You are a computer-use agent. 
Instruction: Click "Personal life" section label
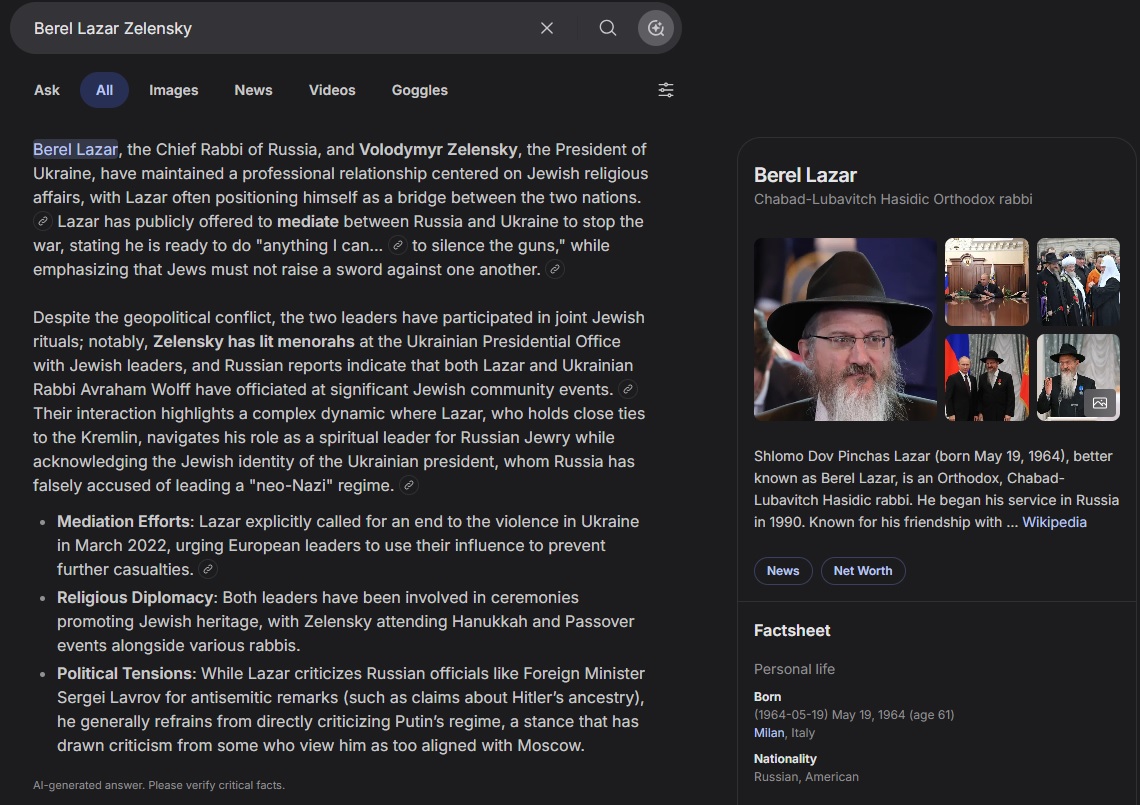point(794,669)
